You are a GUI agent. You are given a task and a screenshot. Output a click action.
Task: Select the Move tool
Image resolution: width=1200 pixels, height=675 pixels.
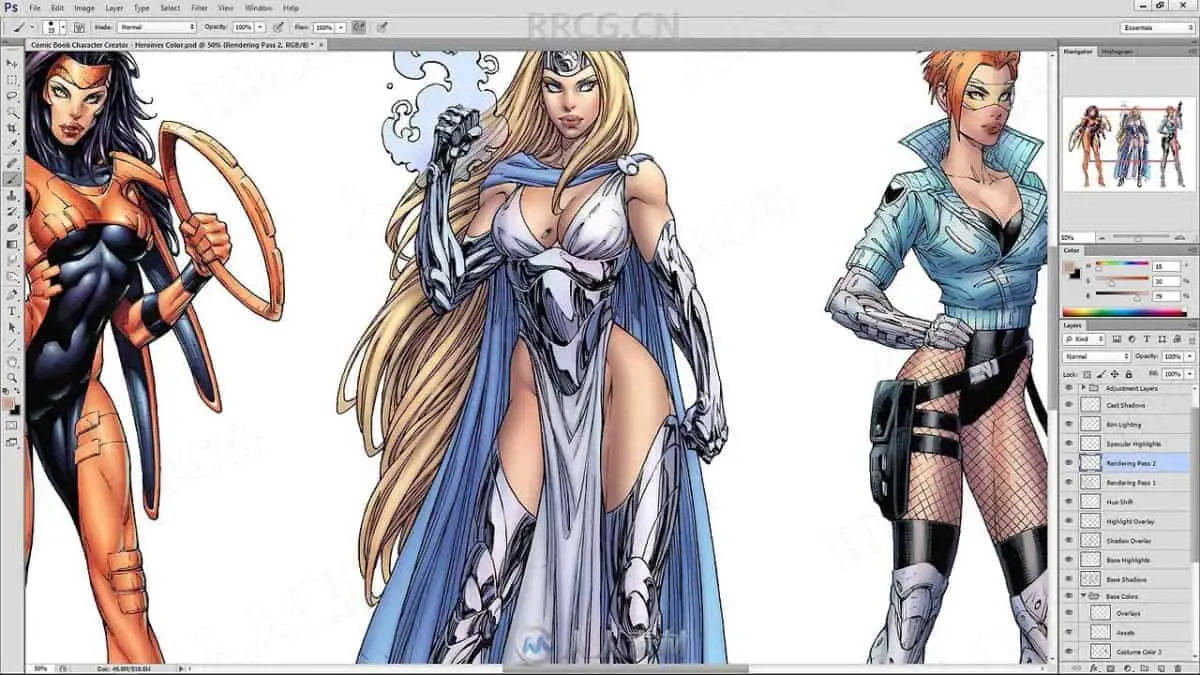pyautogui.click(x=12, y=63)
